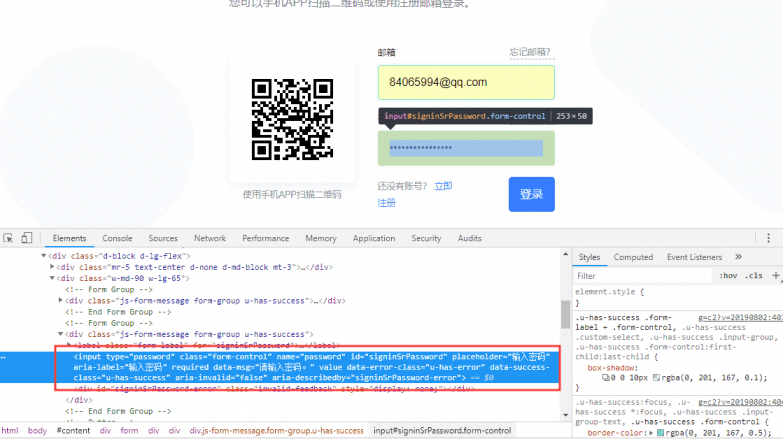The height and width of the screenshot is (439, 783).
Task: Click the 邮箱 field label
Action: 387,52
